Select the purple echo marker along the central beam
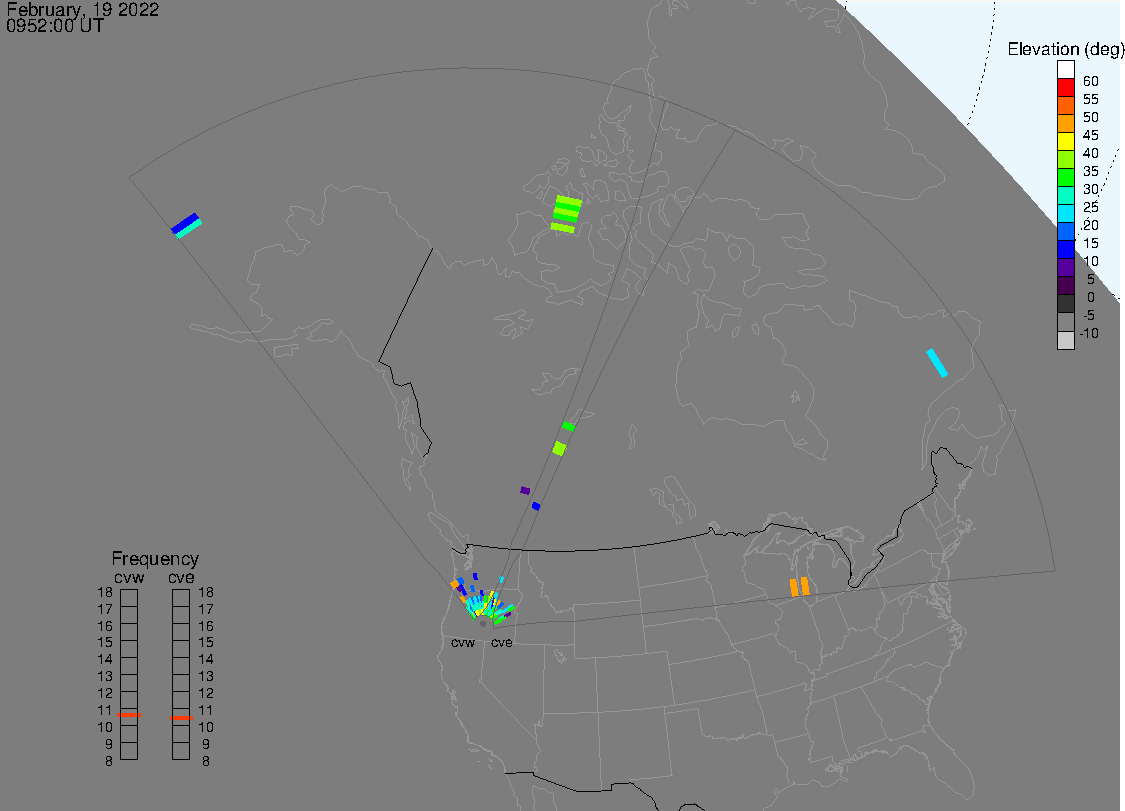 [525, 490]
